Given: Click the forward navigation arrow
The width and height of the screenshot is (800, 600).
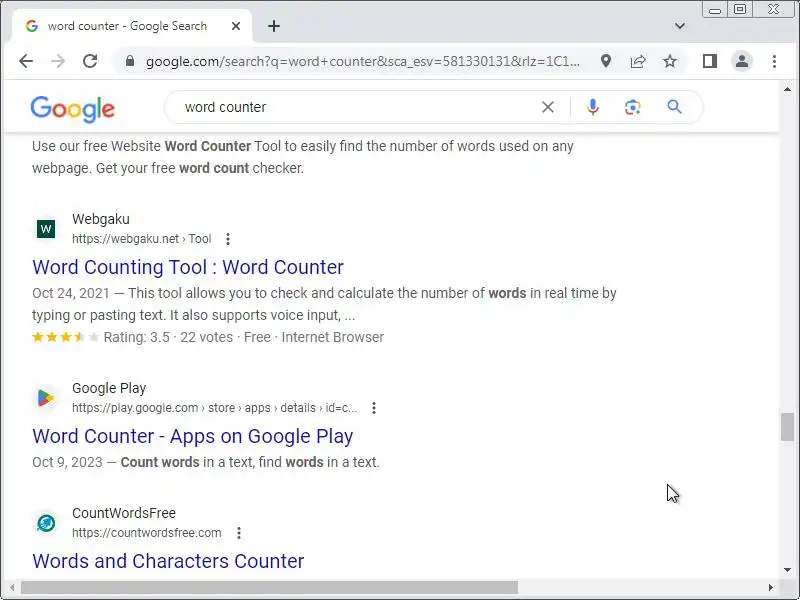Looking at the screenshot, I should tap(58, 61).
